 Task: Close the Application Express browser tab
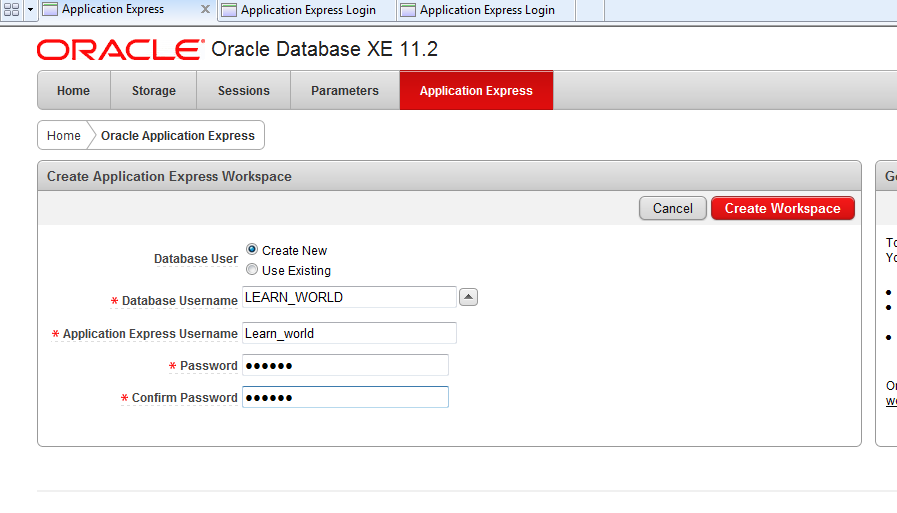point(205,10)
